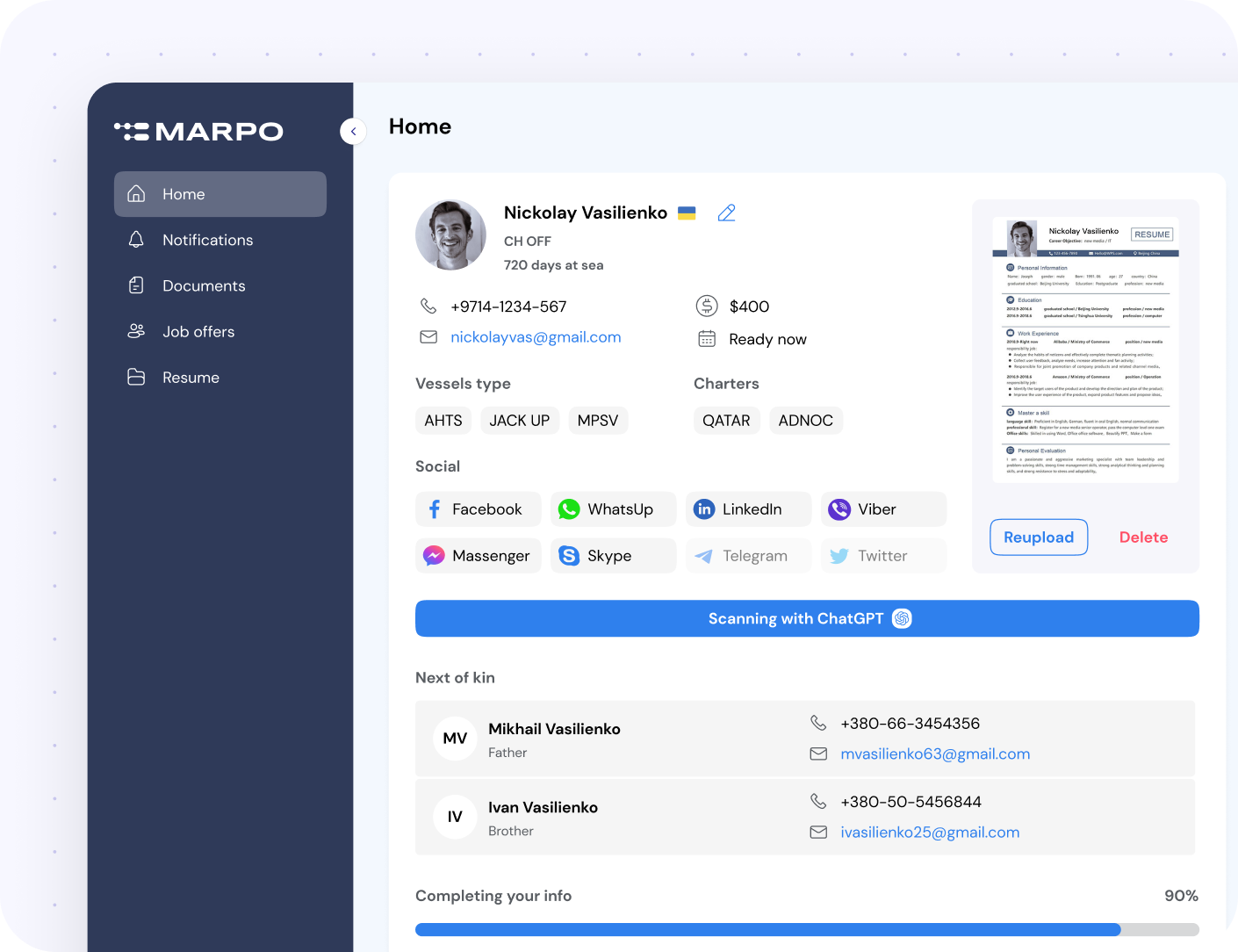
Task: Collapse the sidebar with the chevron button
Action: click(x=353, y=132)
